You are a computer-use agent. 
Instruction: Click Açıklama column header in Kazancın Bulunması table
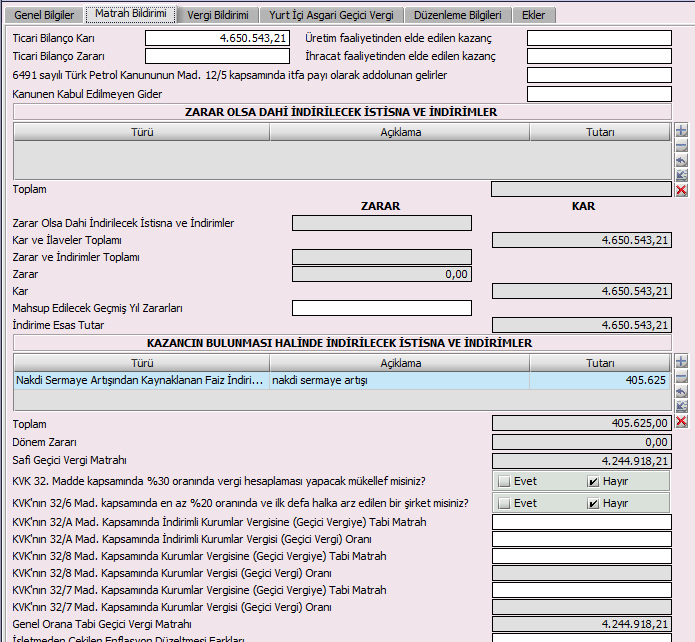[400, 363]
